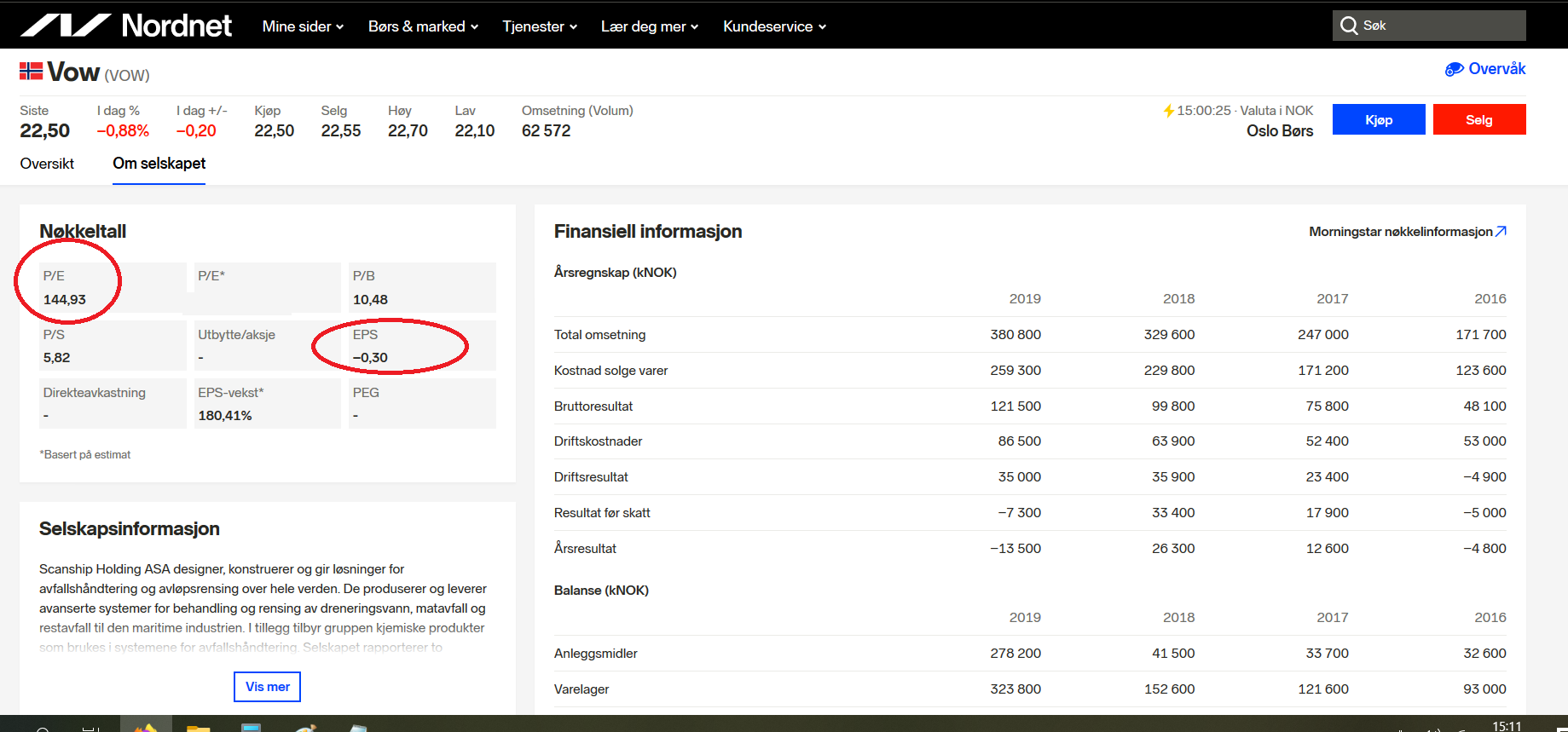Click the Høy price 22,70
Viewport: 1568px width, 732px height.
point(408,130)
